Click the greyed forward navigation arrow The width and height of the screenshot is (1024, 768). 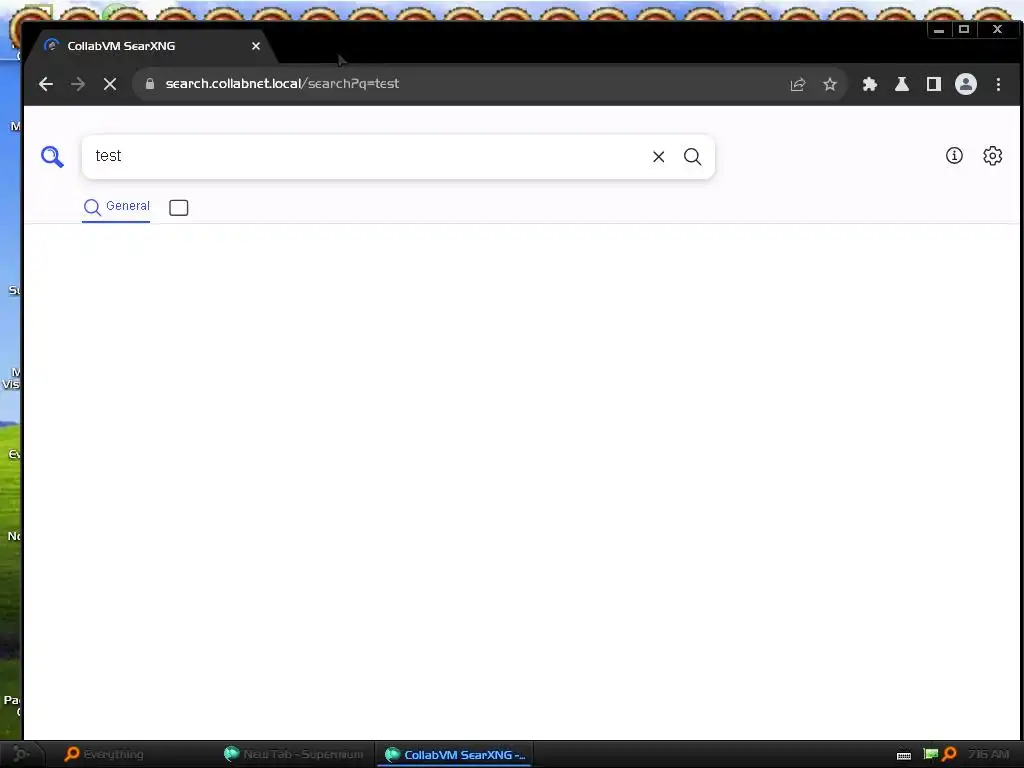pos(78,84)
